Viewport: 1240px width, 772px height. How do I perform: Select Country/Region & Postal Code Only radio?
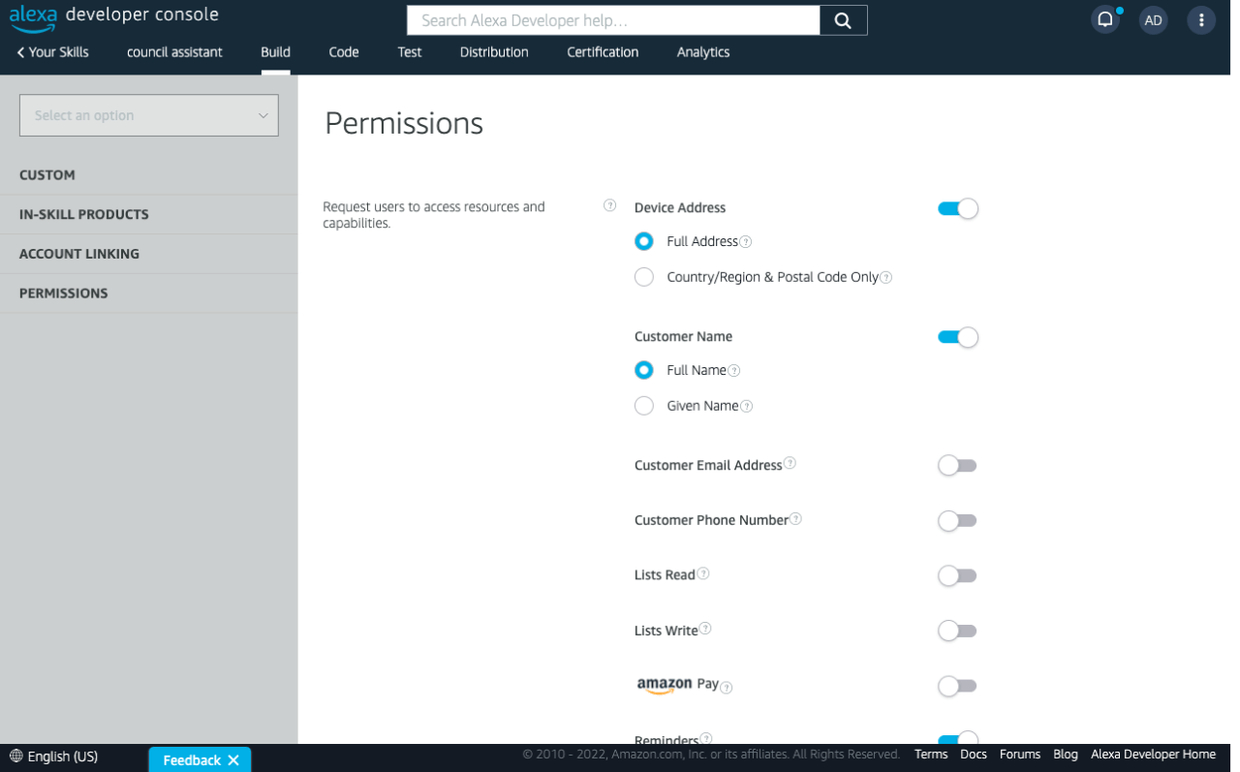coord(644,277)
